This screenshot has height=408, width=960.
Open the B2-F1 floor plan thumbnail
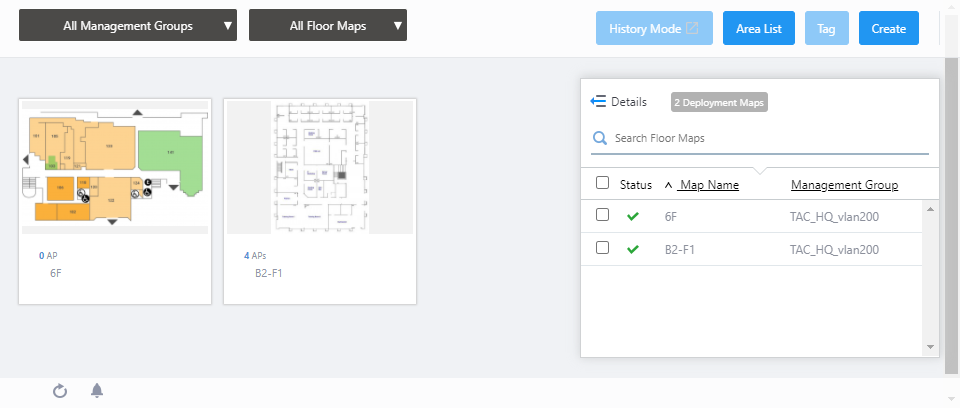[x=320, y=167]
